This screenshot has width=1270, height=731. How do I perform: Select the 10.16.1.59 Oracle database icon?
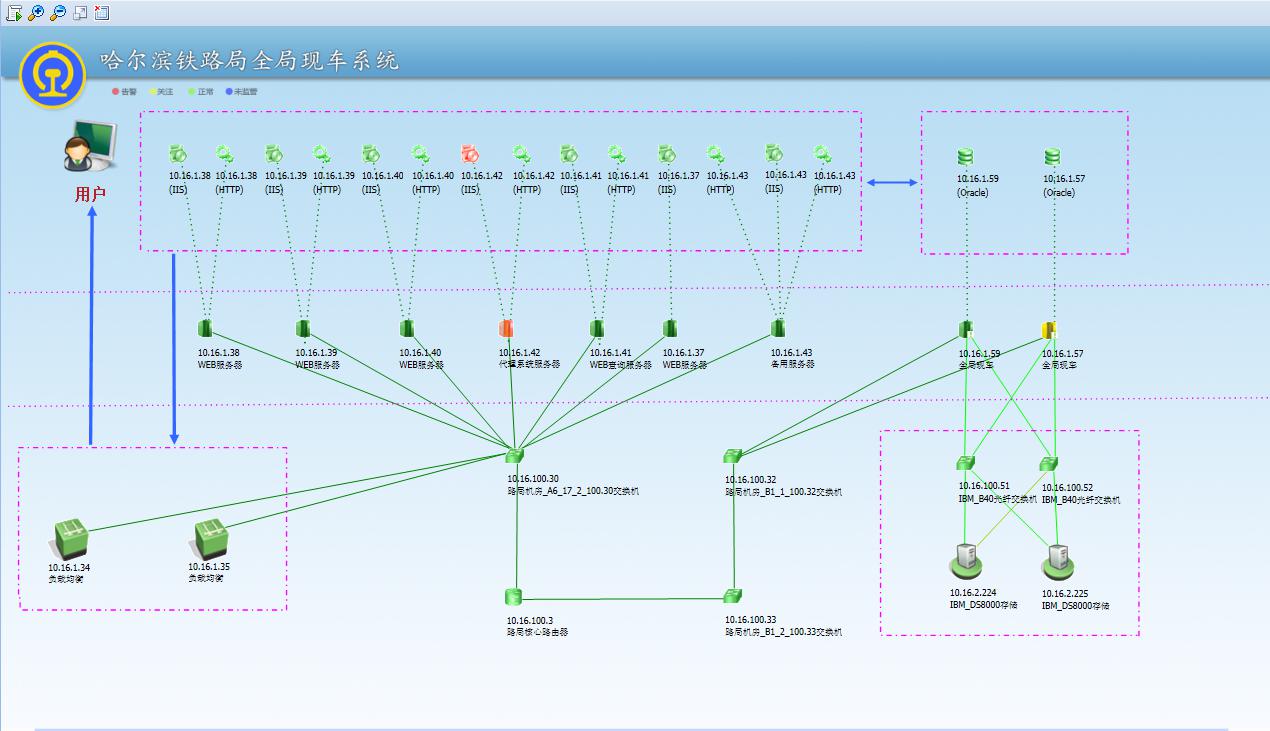[x=964, y=157]
